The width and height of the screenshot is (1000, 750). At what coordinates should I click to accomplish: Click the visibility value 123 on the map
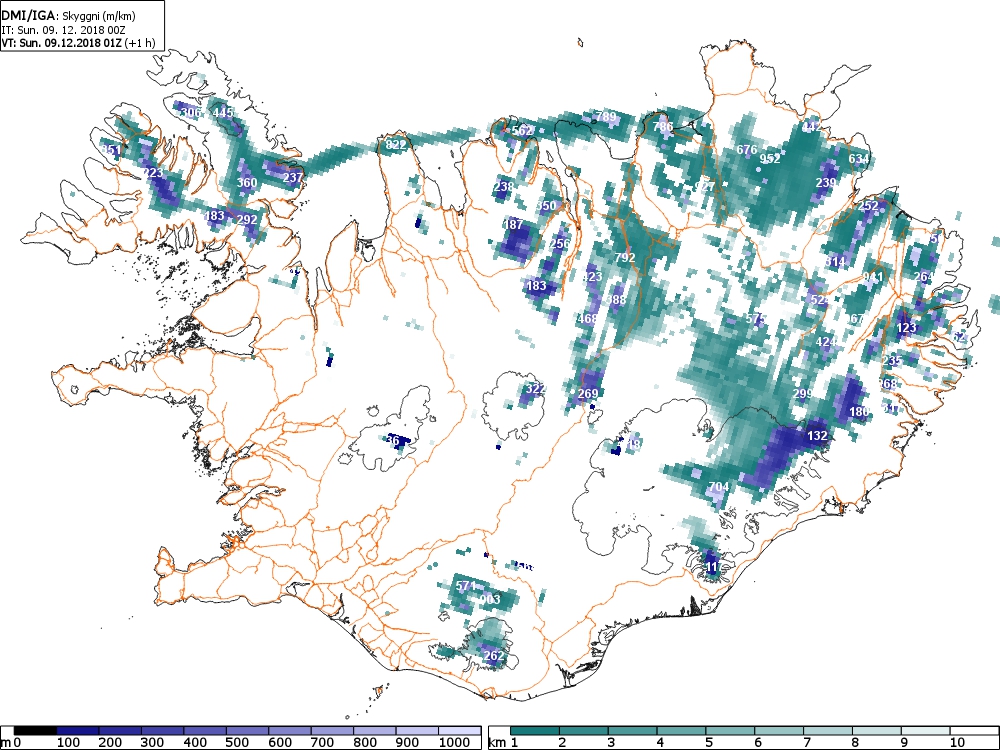point(906,328)
